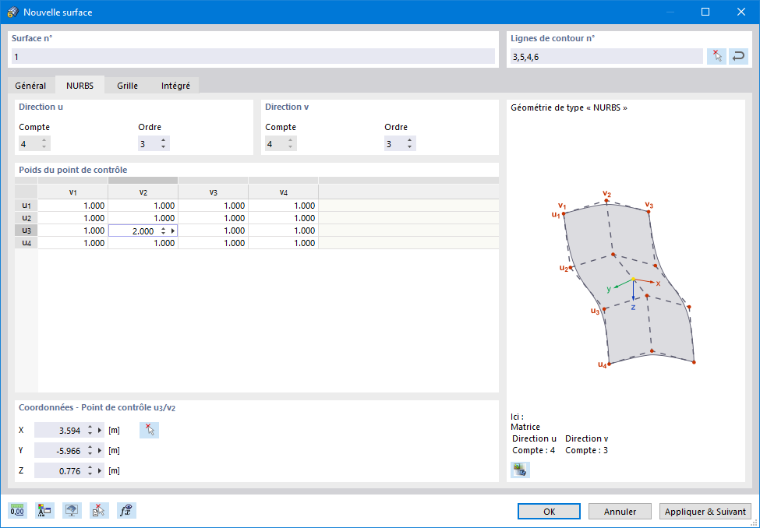
Task: Expand the X coordinate arrow menu
Action: [x=100, y=430]
